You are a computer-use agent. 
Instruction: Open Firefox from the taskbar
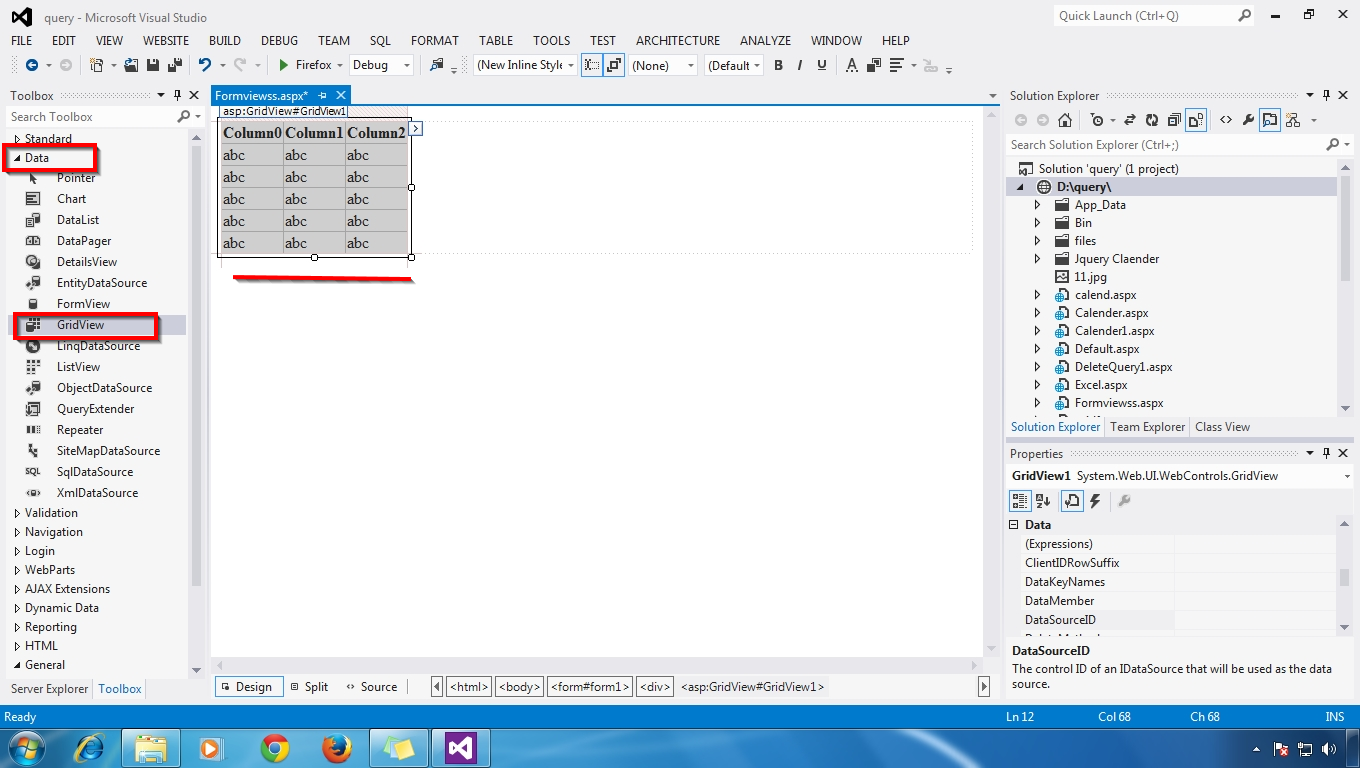coord(337,748)
